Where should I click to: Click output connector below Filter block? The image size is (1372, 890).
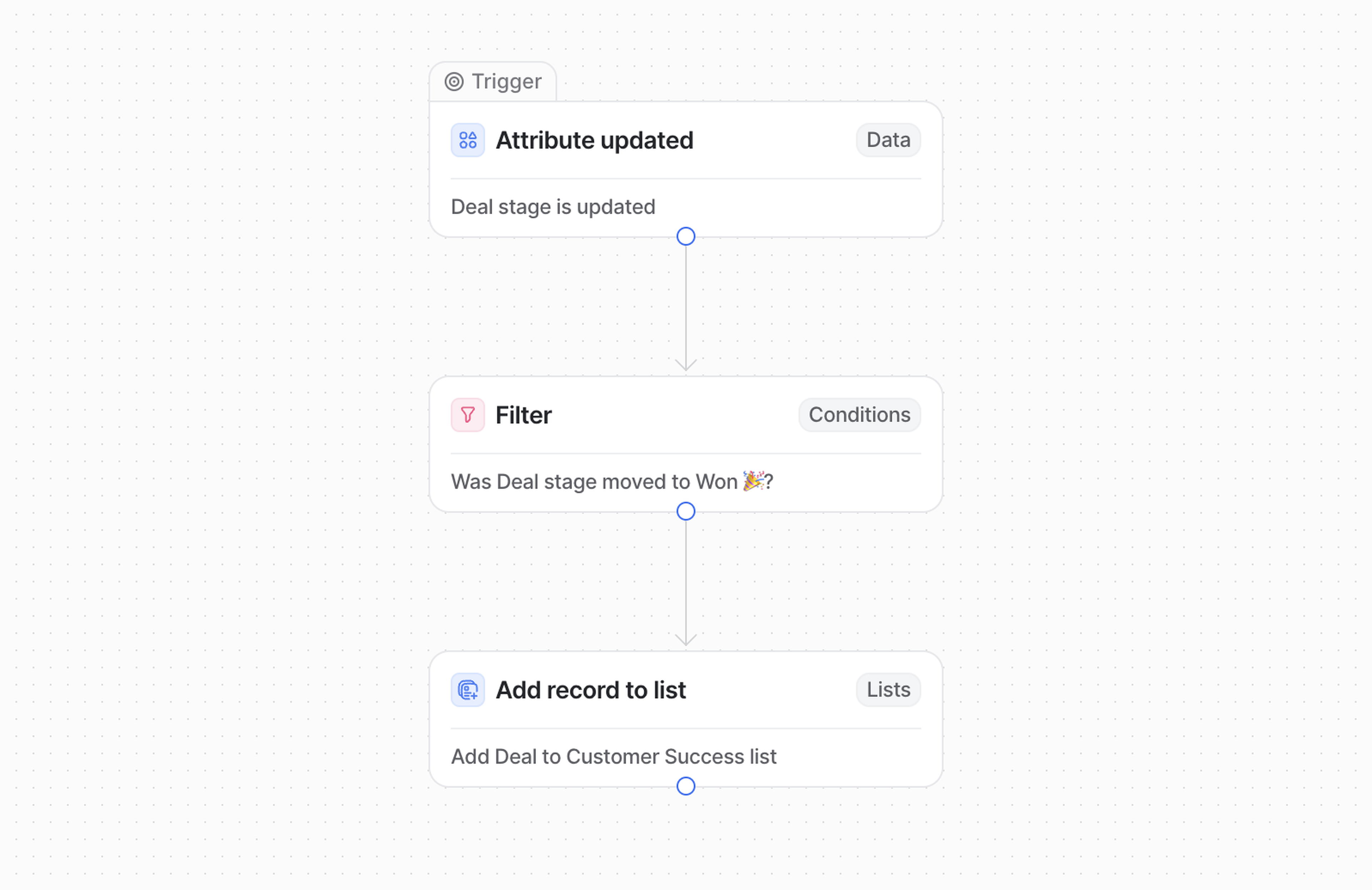click(x=685, y=511)
